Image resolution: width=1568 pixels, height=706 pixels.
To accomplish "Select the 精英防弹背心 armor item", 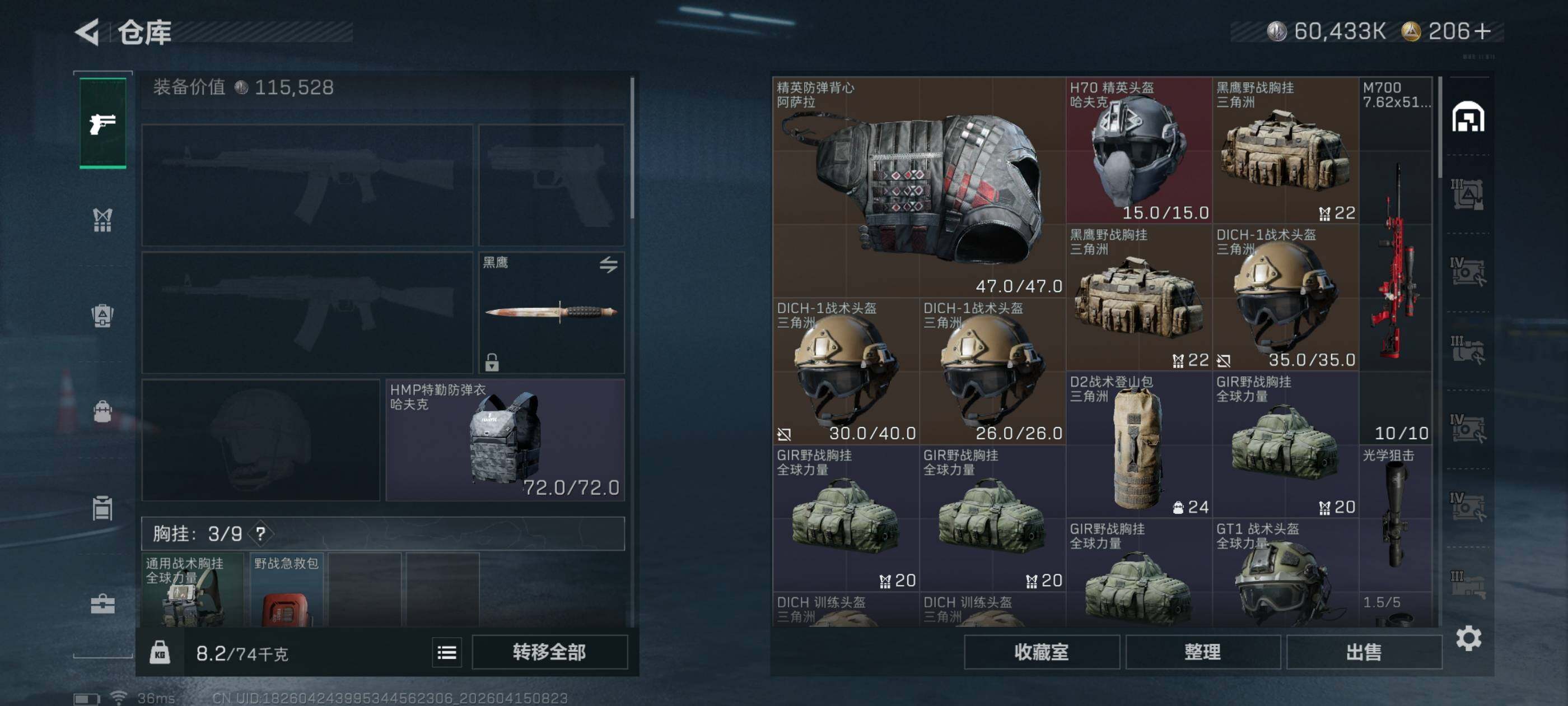I will [919, 187].
